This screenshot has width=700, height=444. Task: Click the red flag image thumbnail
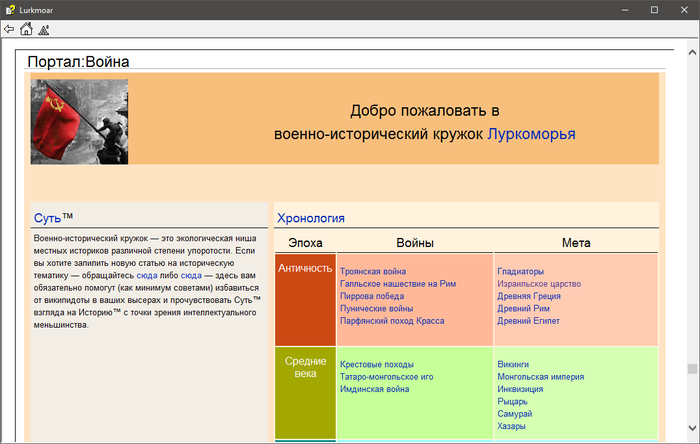coord(79,121)
